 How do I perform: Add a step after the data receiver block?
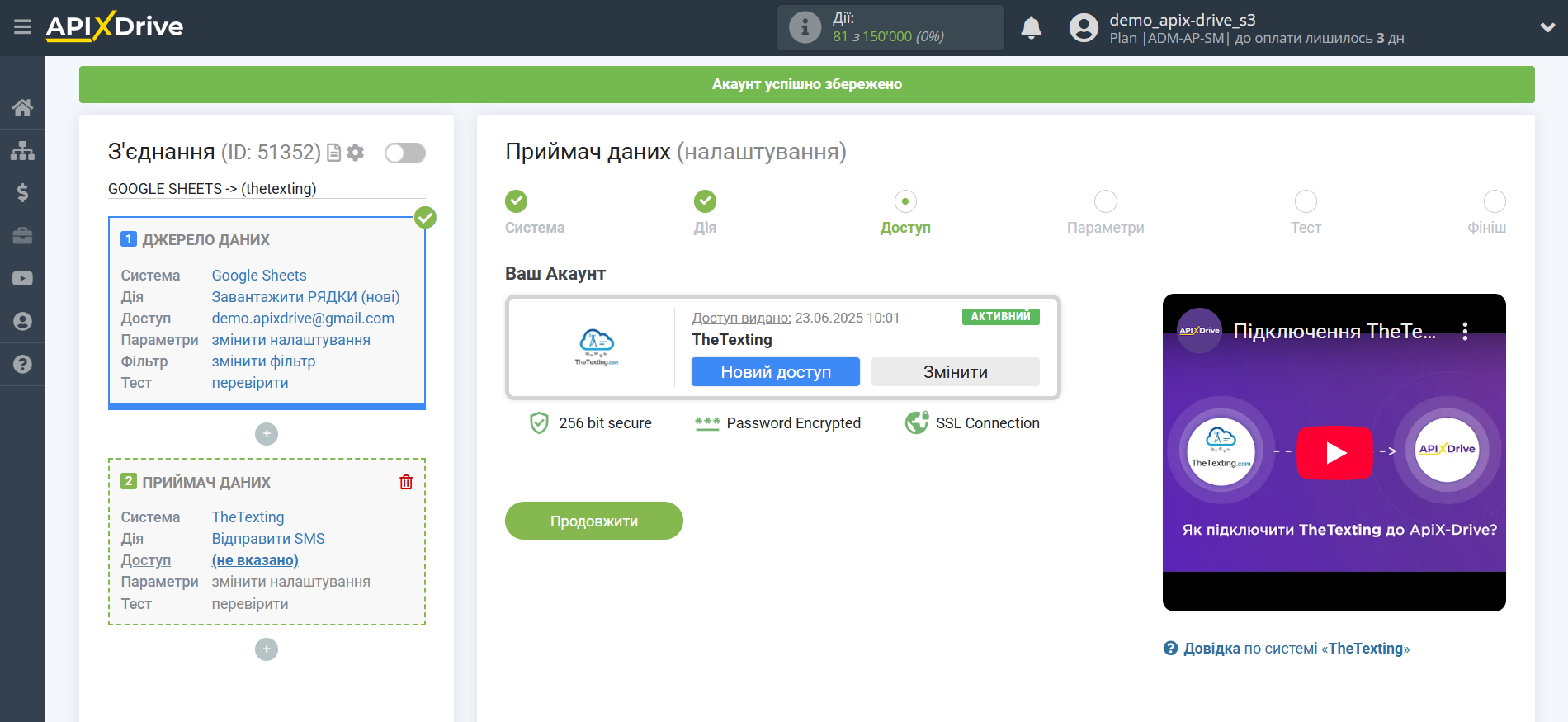point(267,649)
